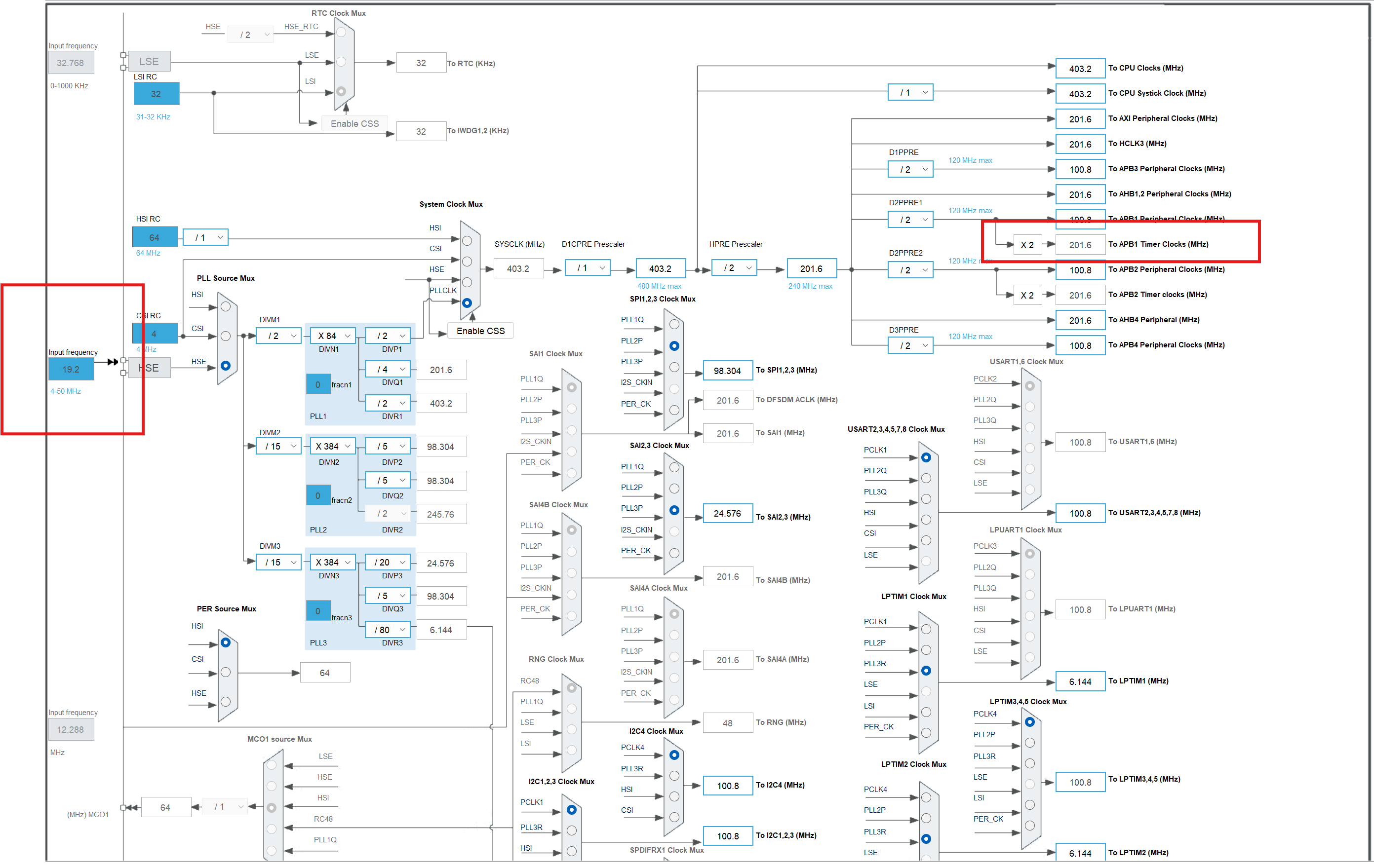Open the MCO1 /1 divider dropdown

click(x=224, y=806)
